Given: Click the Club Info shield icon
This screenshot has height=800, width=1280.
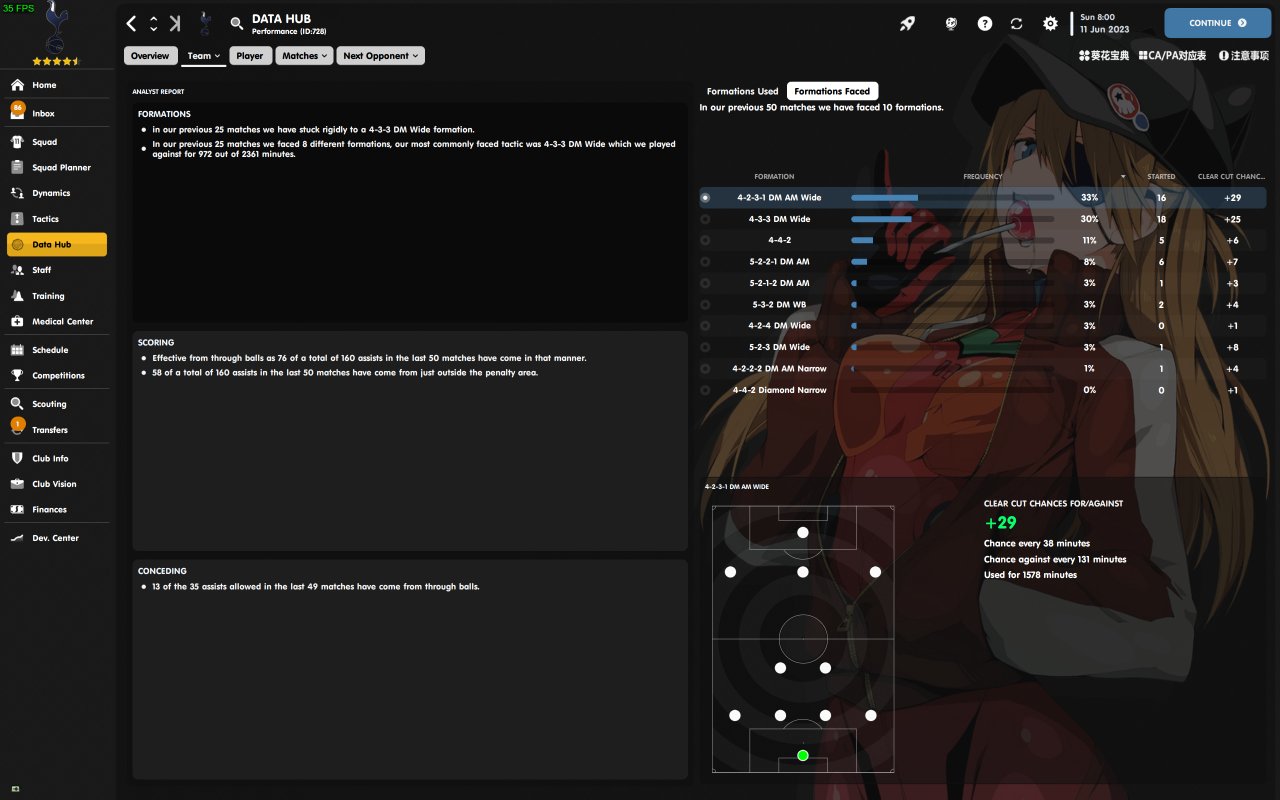Looking at the screenshot, I should coord(17,458).
